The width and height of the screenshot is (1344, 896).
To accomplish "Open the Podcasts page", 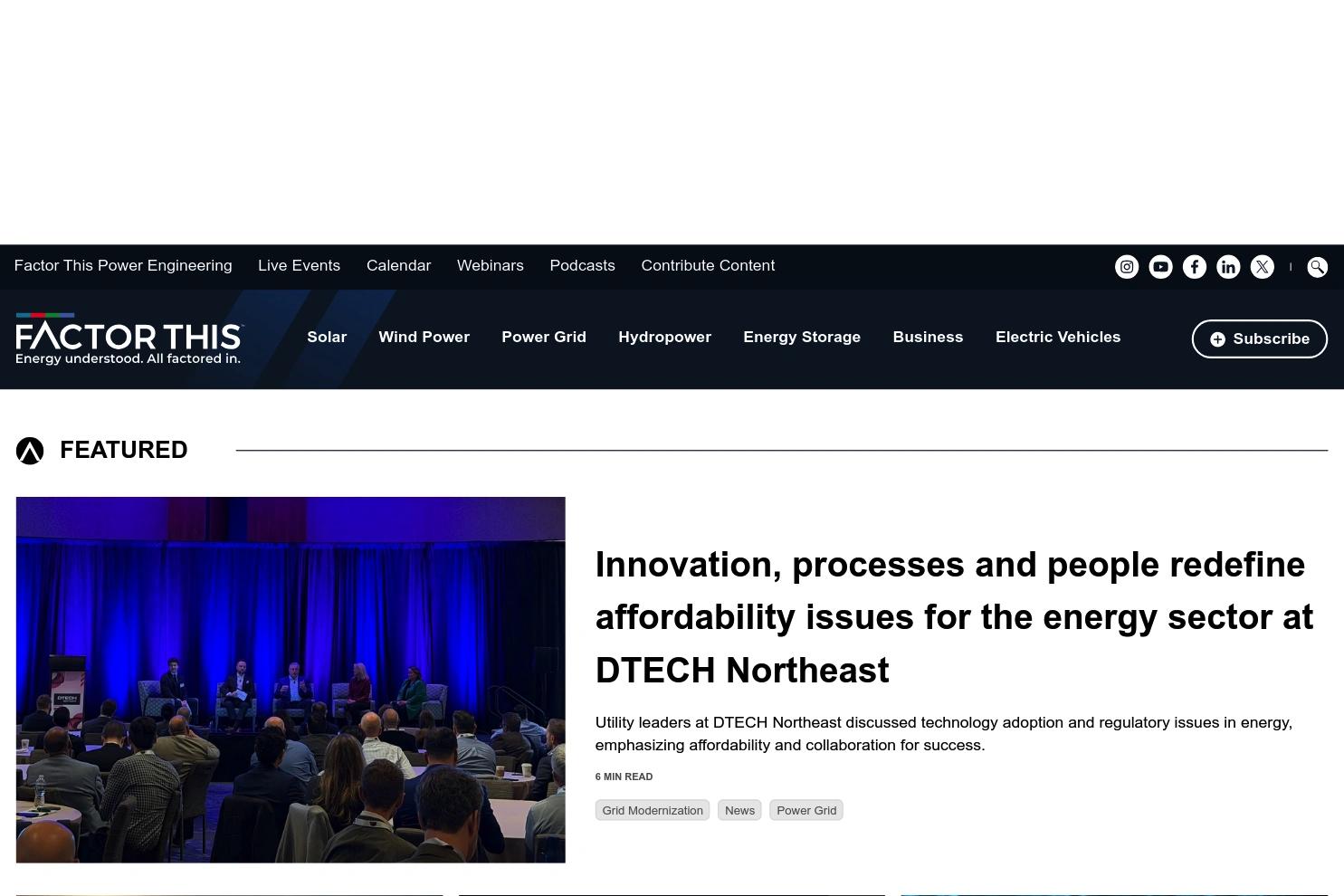I will pyautogui.click(x=582, y=265).
